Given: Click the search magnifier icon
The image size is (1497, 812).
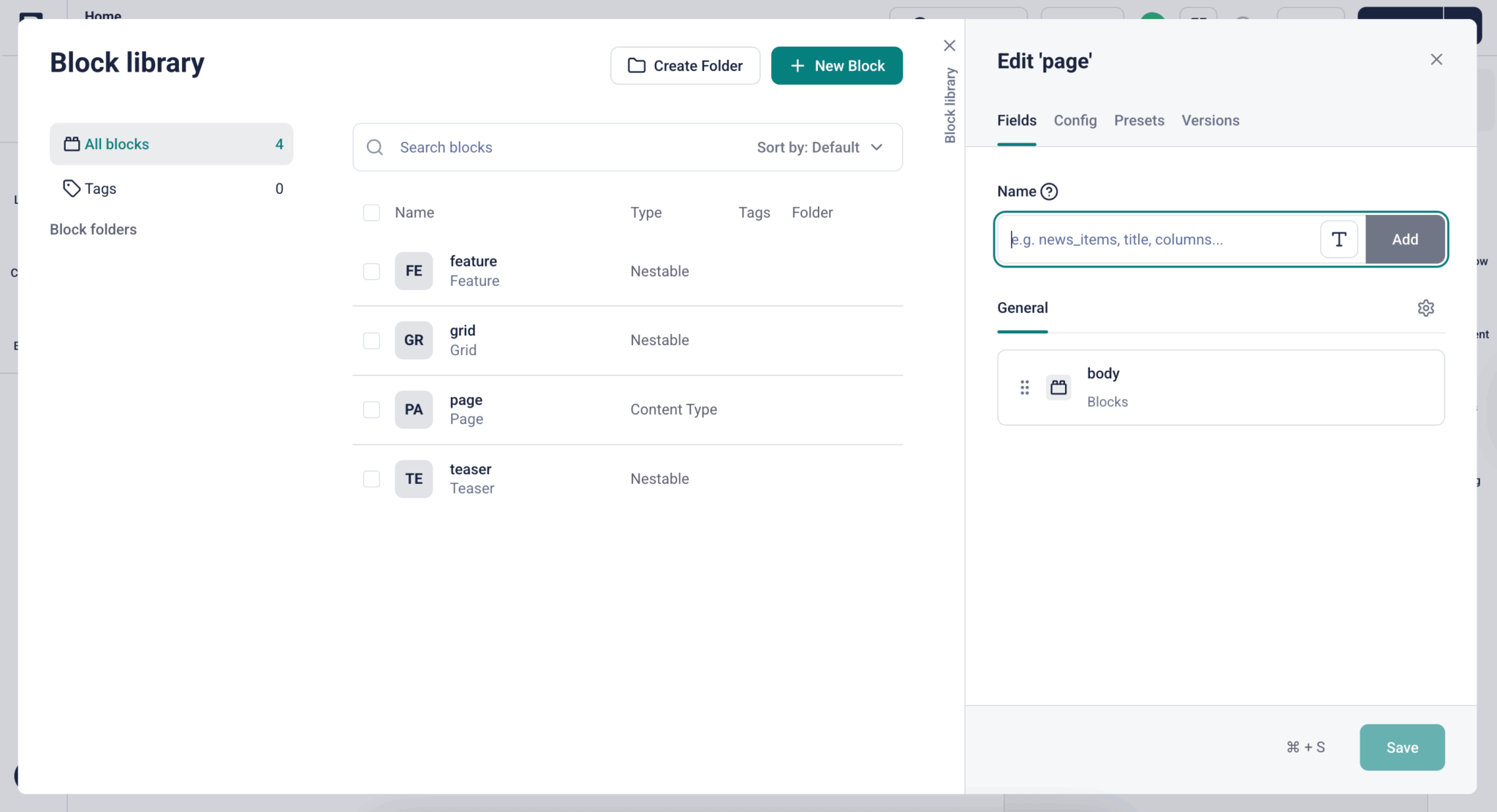Looking at the screenshot, I should pyautogui.click(x=375, y=148).
